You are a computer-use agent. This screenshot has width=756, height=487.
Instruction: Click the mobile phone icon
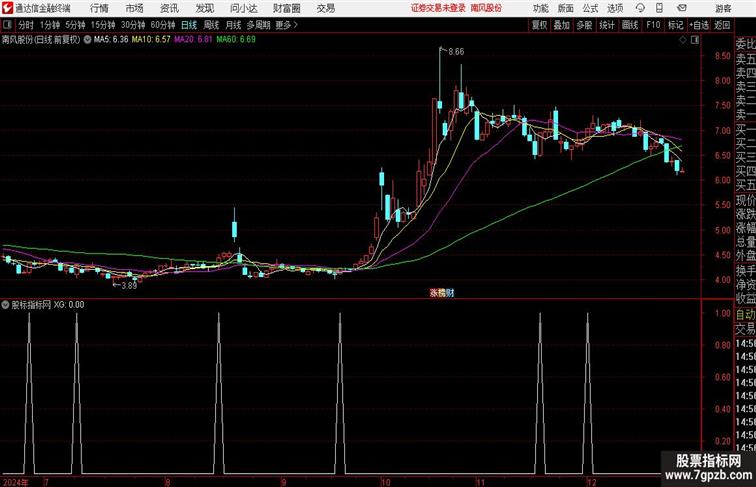[x=659, y=8]
